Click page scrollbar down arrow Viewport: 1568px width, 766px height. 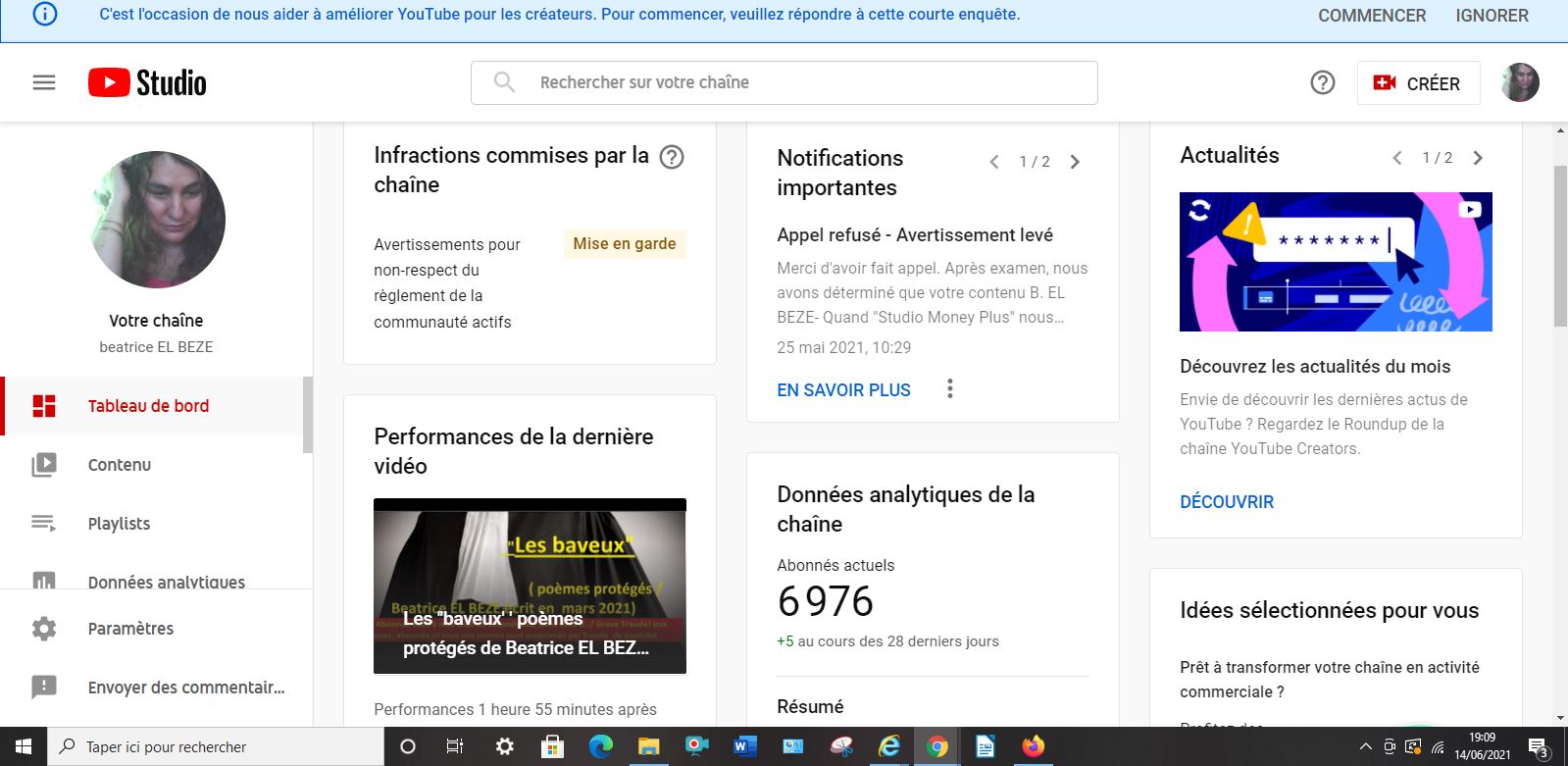pyautogui.click(x=1560, y=718)
